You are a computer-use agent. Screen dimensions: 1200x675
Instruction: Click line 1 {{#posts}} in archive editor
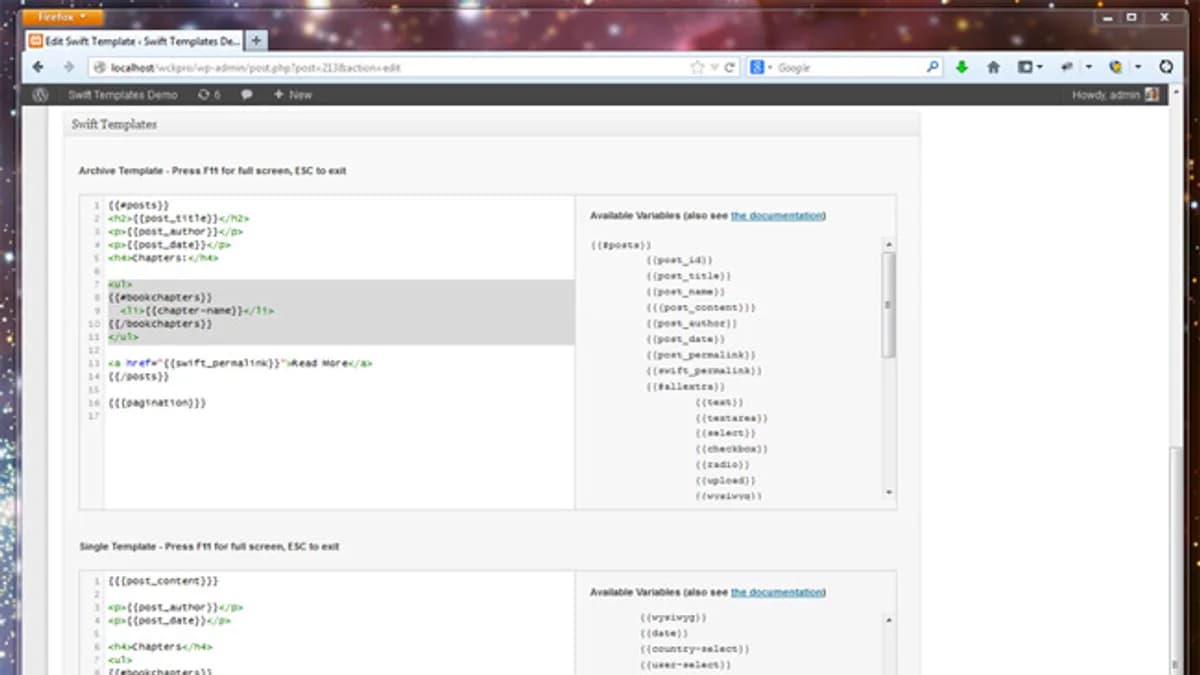139,205
